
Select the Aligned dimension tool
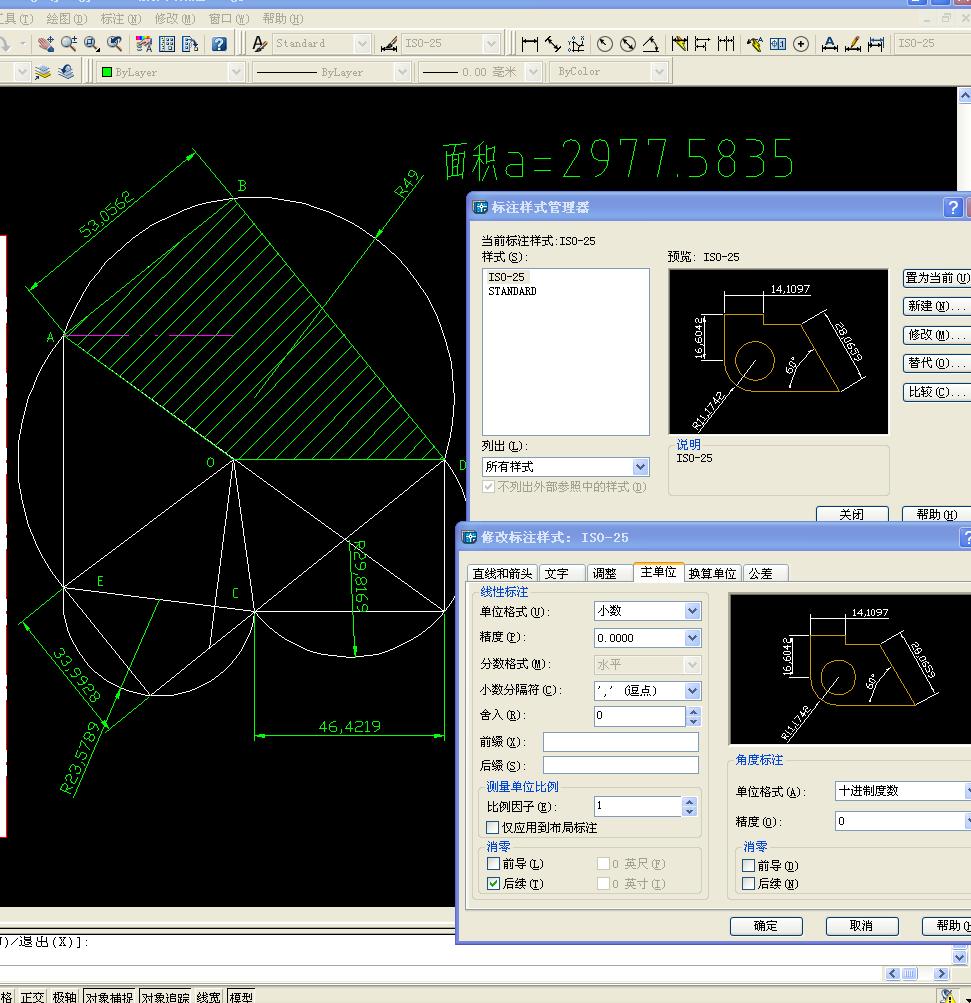[553, 44]
